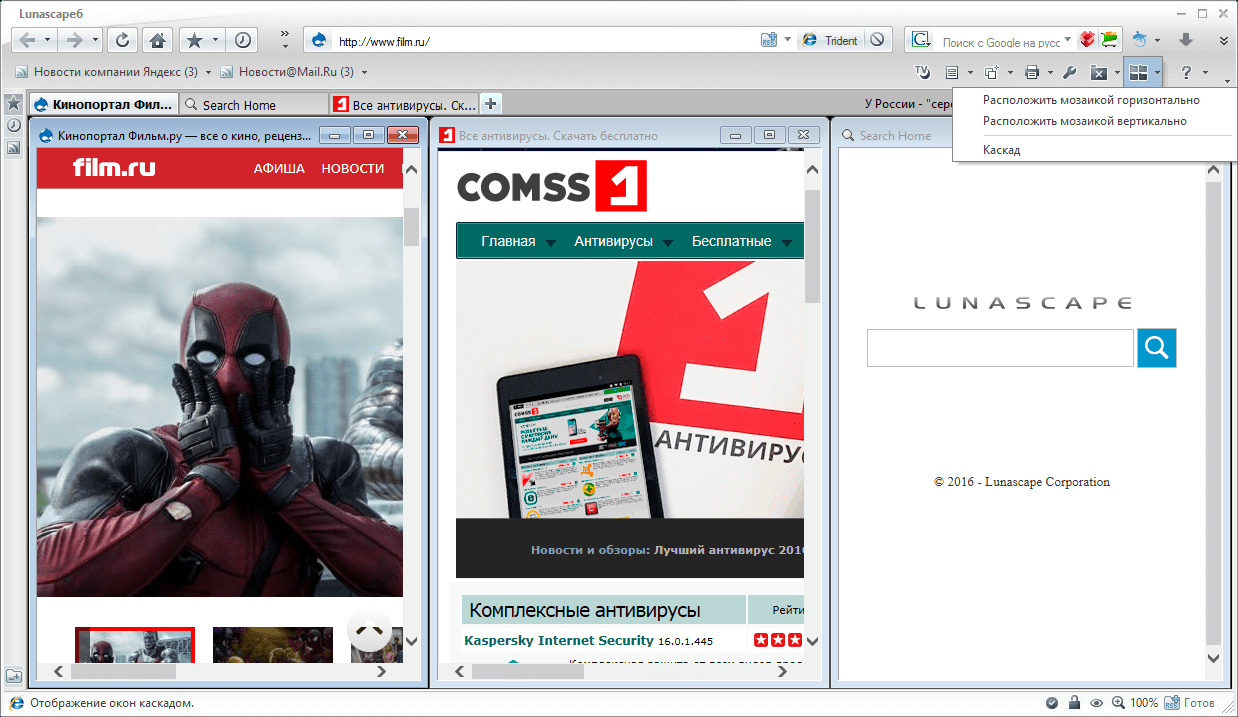Expand the Back button history dropdown arrow
Image resolution: width=1238 pixels, height=717 pixels.
click(x=48, y=40)
